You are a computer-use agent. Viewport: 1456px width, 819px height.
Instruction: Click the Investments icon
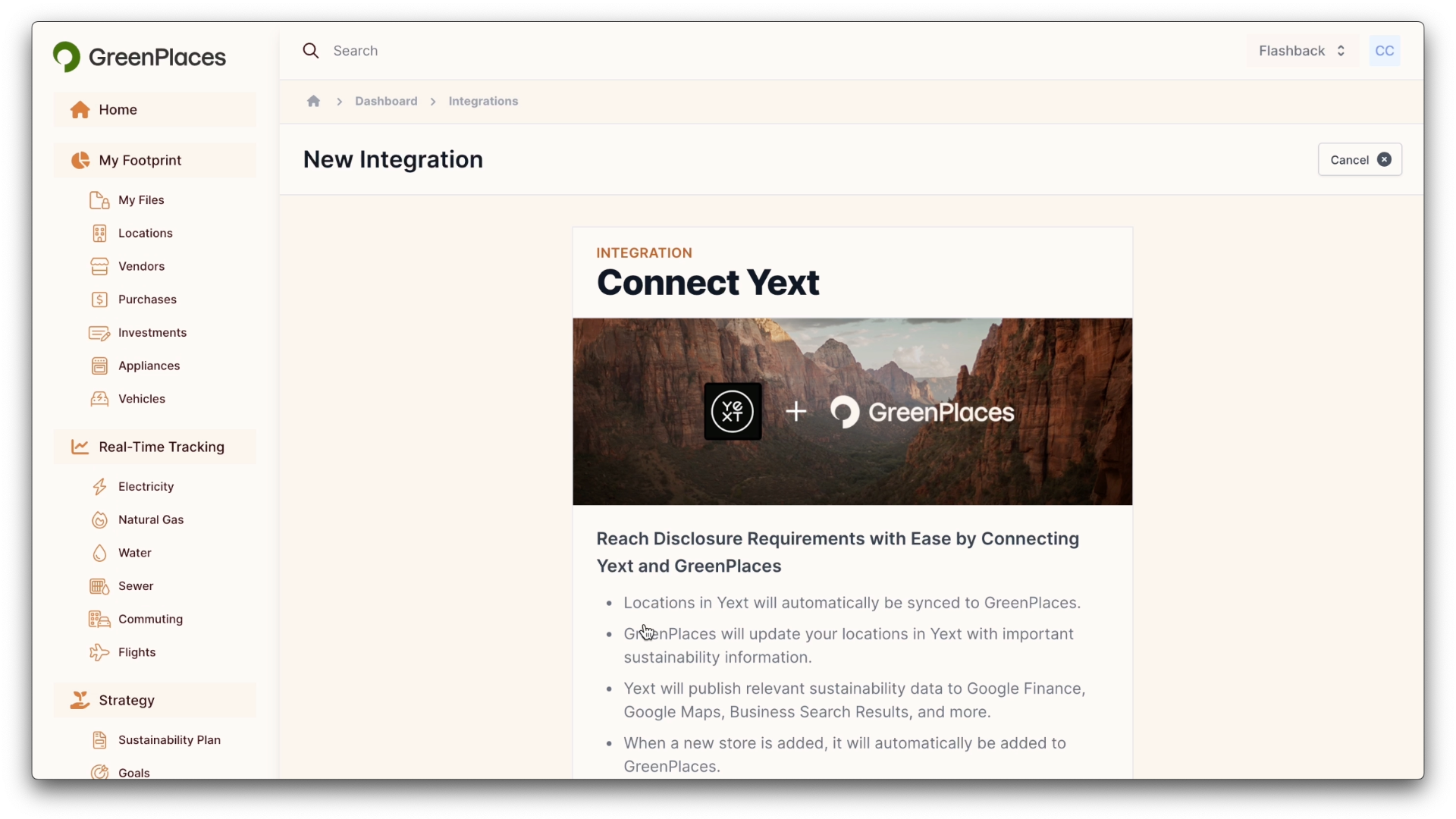[x=99, y=333]
